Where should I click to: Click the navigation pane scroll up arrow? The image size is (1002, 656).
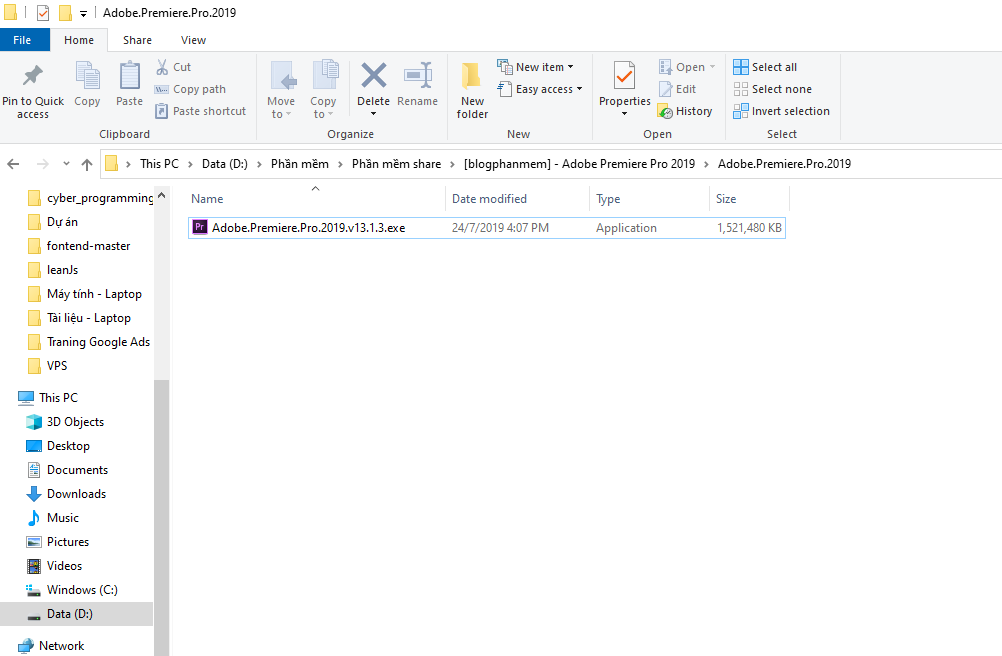click(162, 194)
